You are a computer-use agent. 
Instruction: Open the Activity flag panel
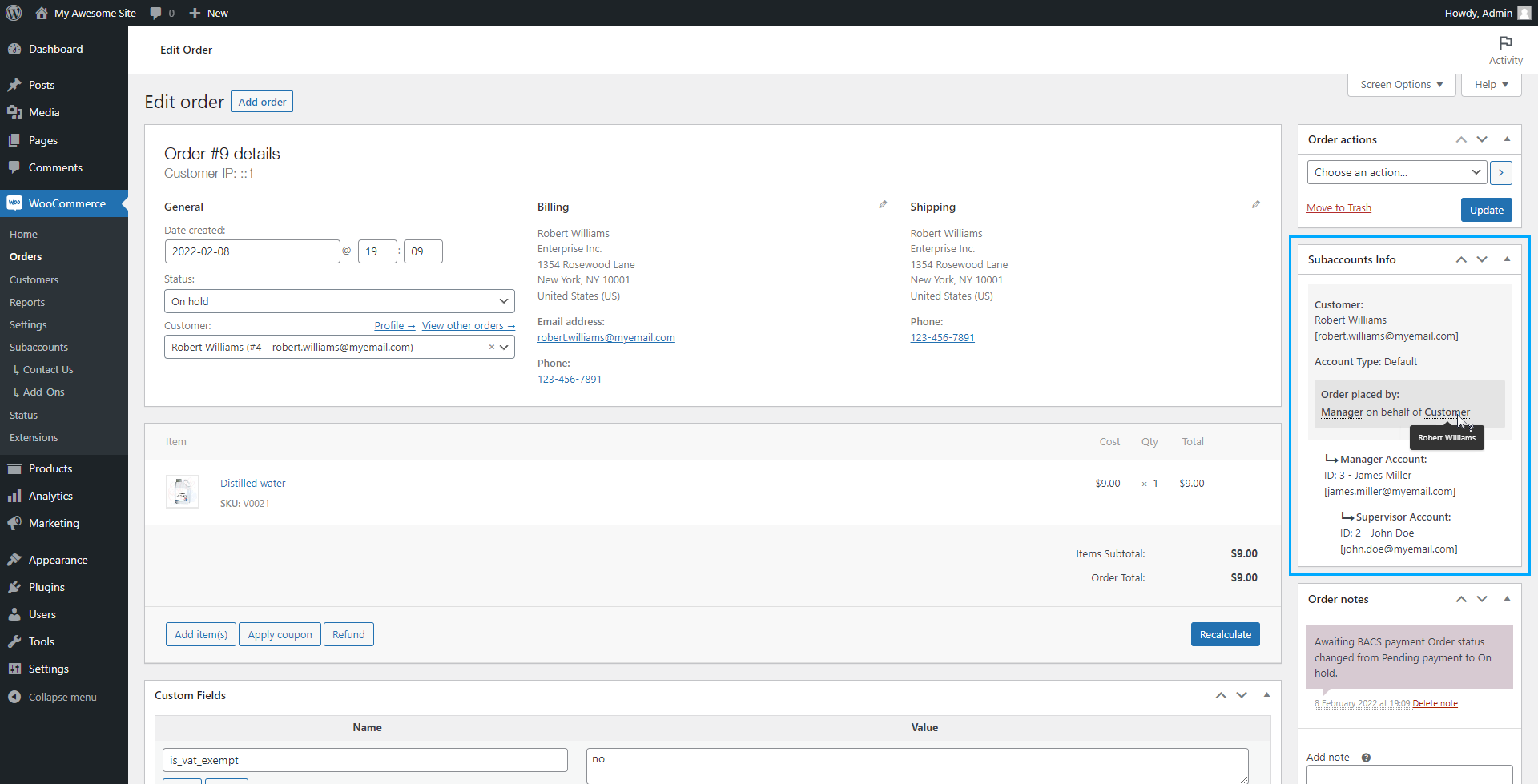point(1506,50)
